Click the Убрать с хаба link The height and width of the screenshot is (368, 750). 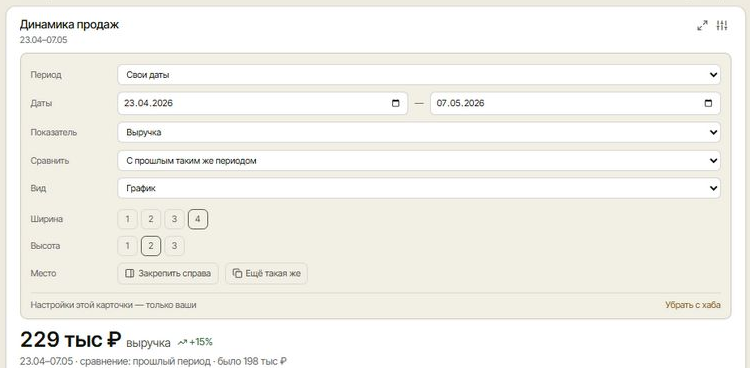[693, 305]
